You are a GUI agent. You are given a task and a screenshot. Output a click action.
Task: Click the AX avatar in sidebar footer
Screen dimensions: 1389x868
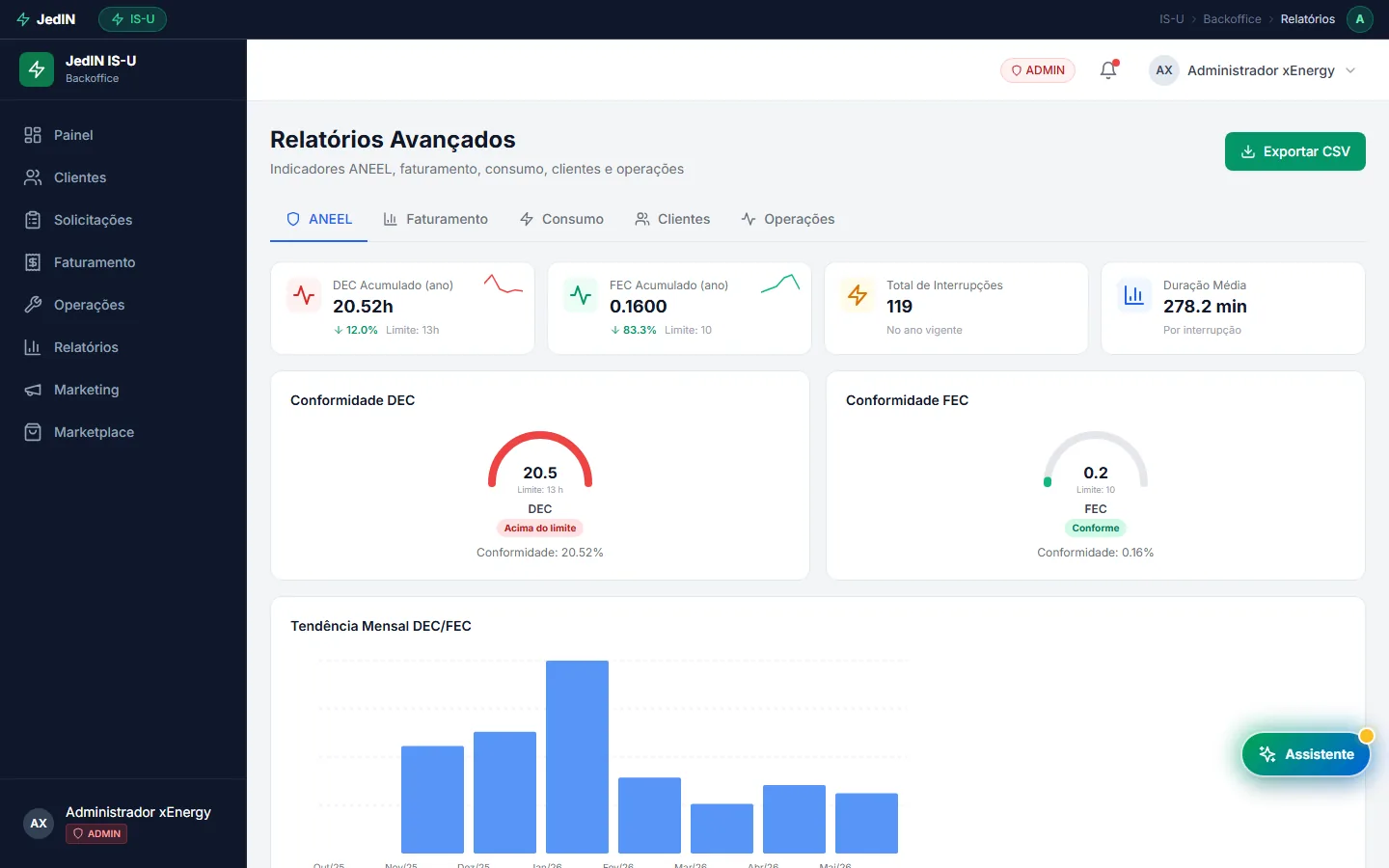39,824
